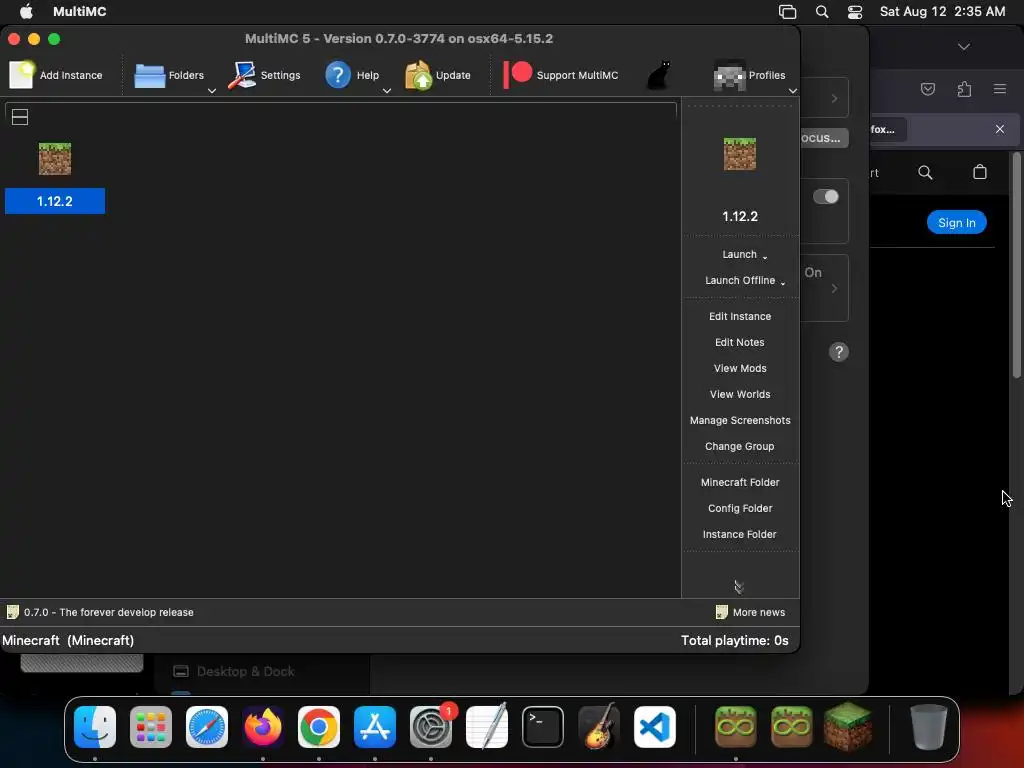
Task: Open View Worlds
Action: click(740, 394)
